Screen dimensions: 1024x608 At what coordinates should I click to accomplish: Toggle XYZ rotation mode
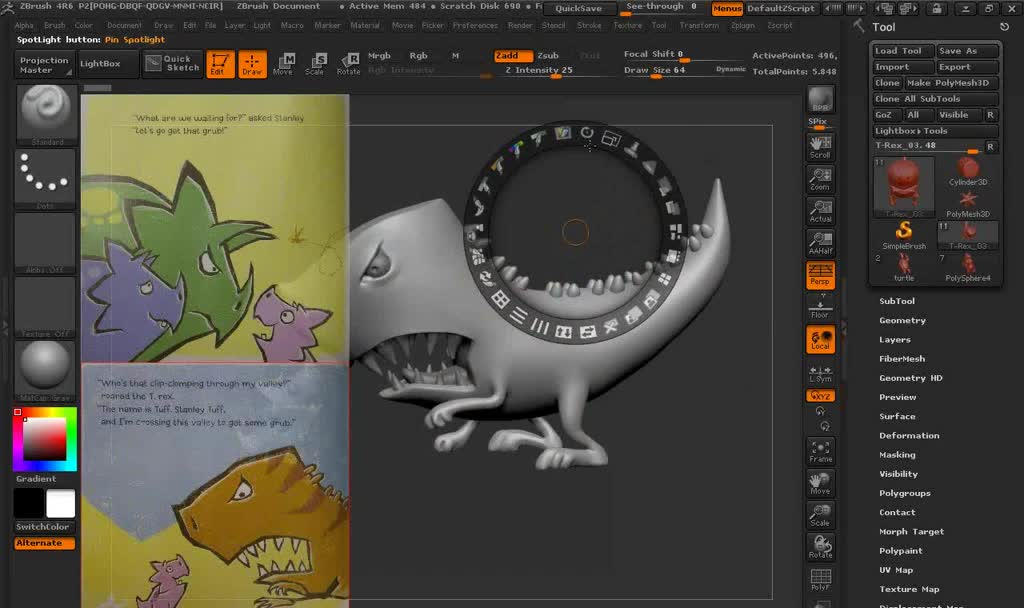pos(820,396)
